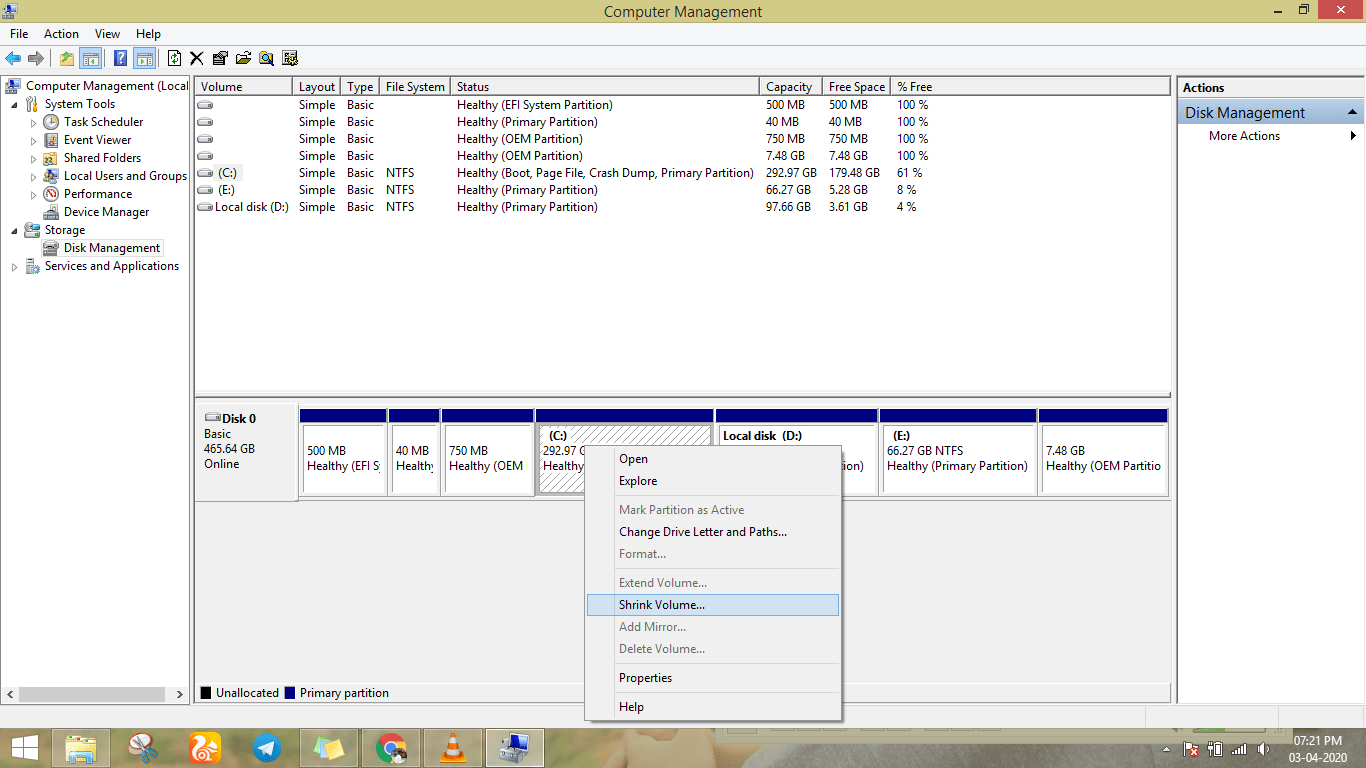
Task: Collapse the System Tools tree node
Action: click(x=14, y=105)
